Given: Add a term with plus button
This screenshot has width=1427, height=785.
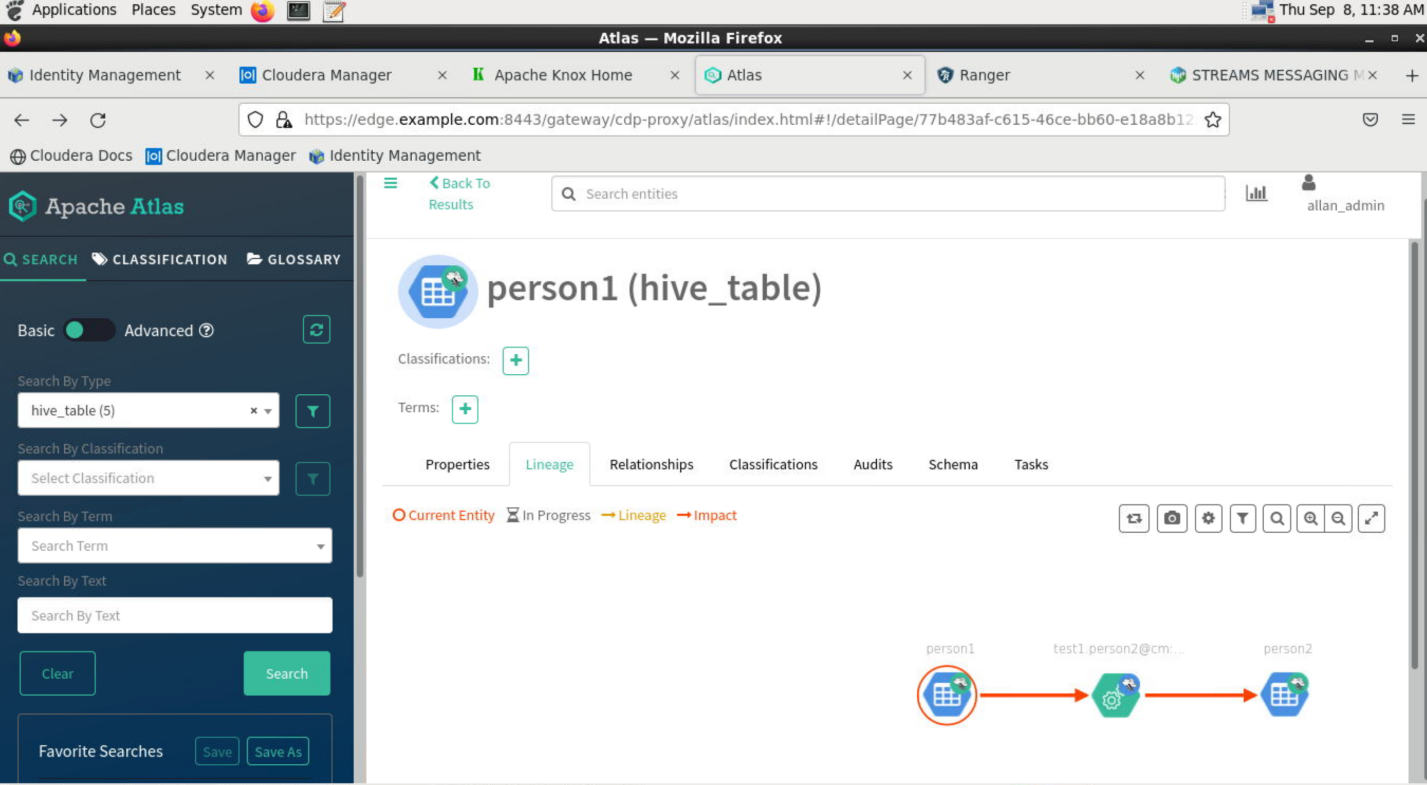Looking at the screenshot, I should (465, 409).
